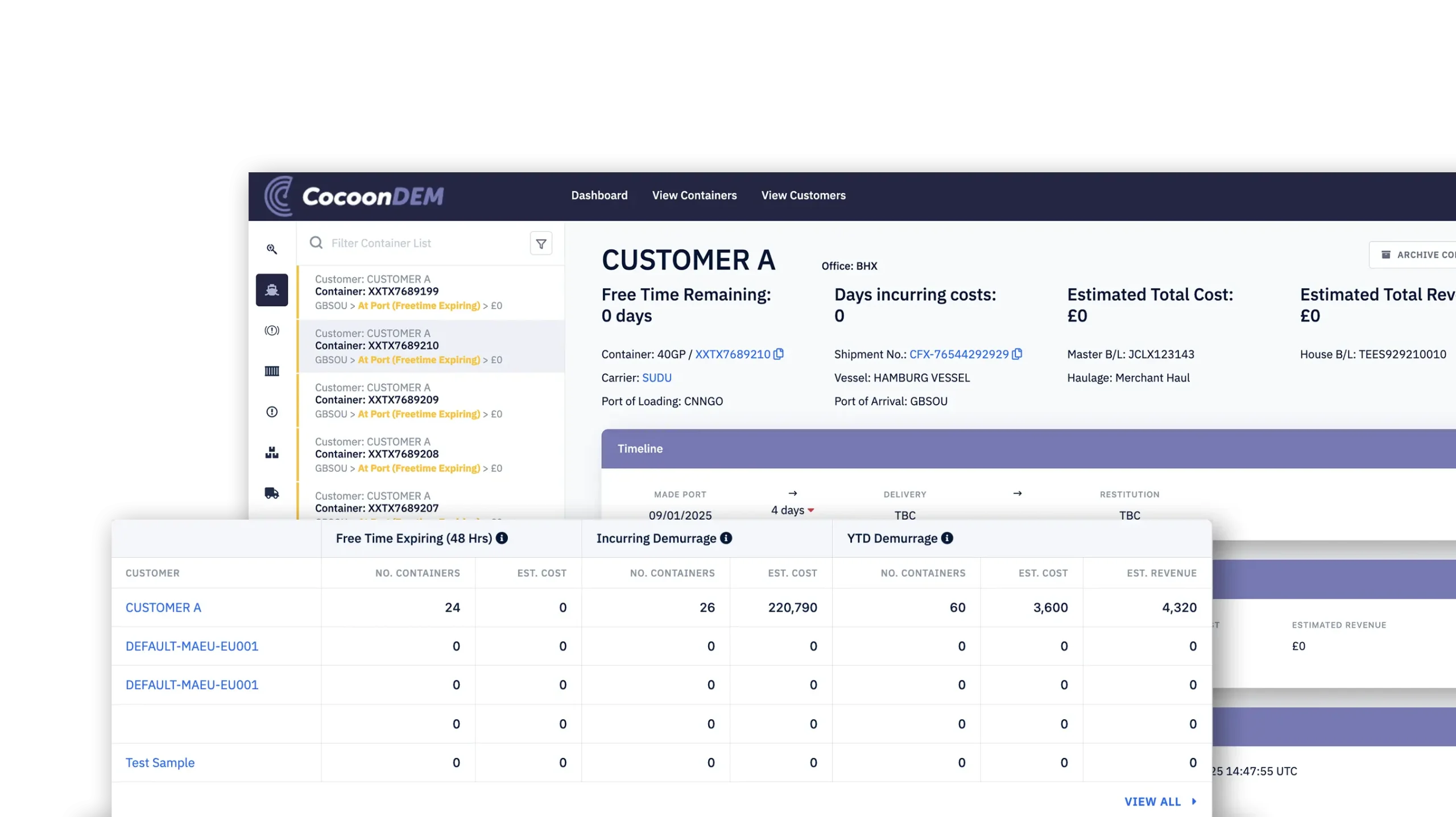Open the search magnifier icon in sidebar

[x=272, y=249]
